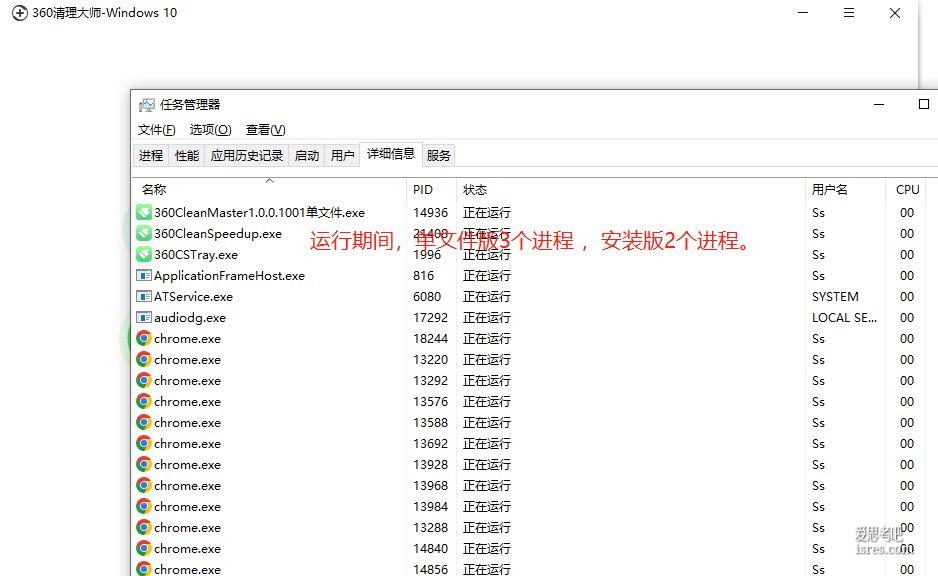Click the 任务管理器 title bar icon
This screenshot has width=938, height=576.
[x=147, y=105]
